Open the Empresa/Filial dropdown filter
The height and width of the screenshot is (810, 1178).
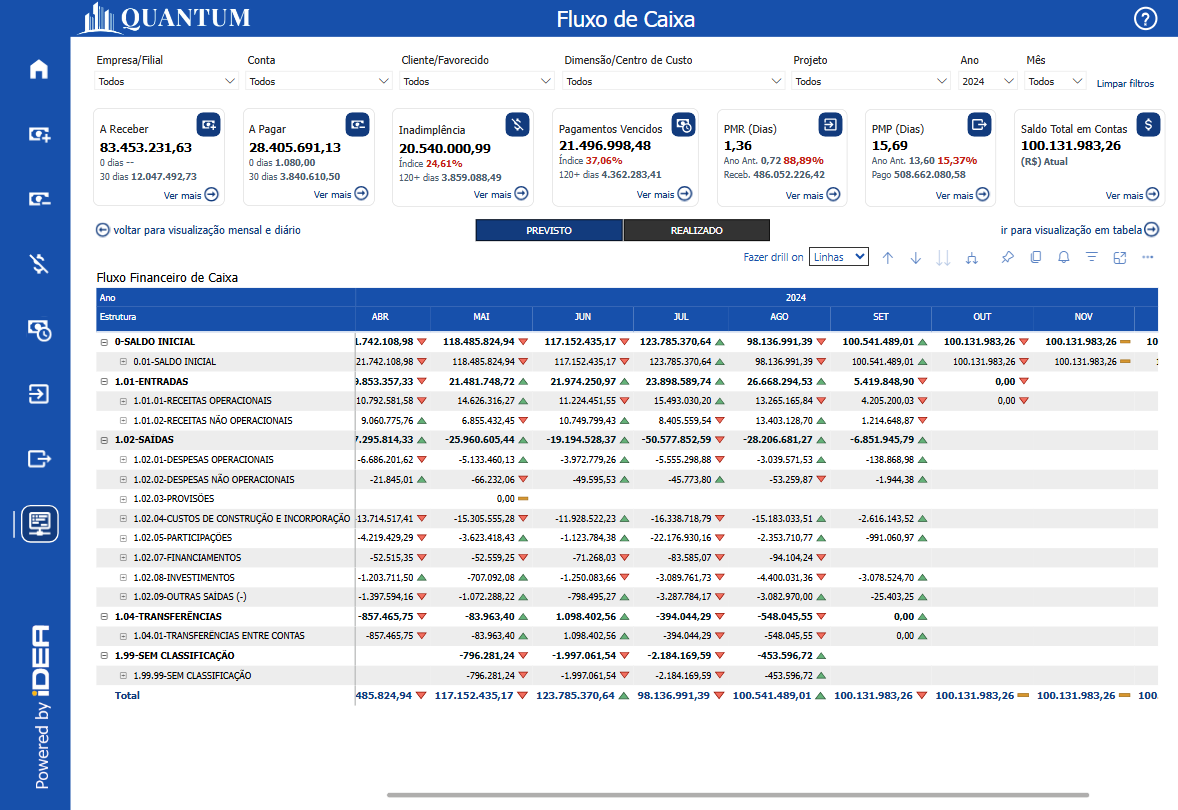167,82
